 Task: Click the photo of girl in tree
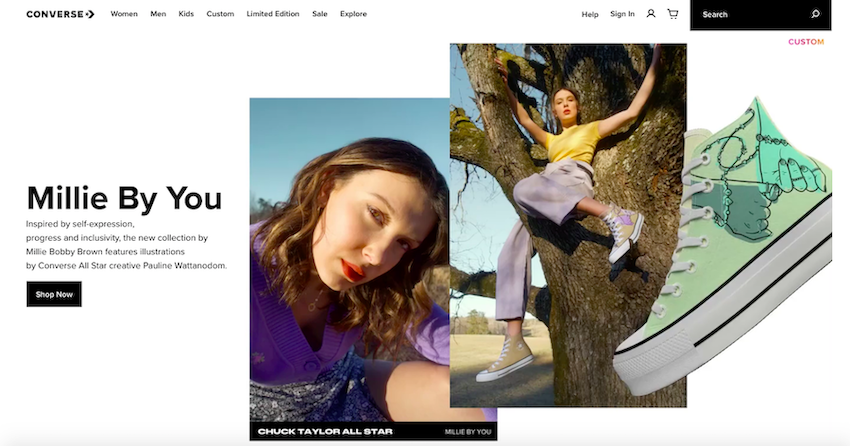click(x=568, y=225)
